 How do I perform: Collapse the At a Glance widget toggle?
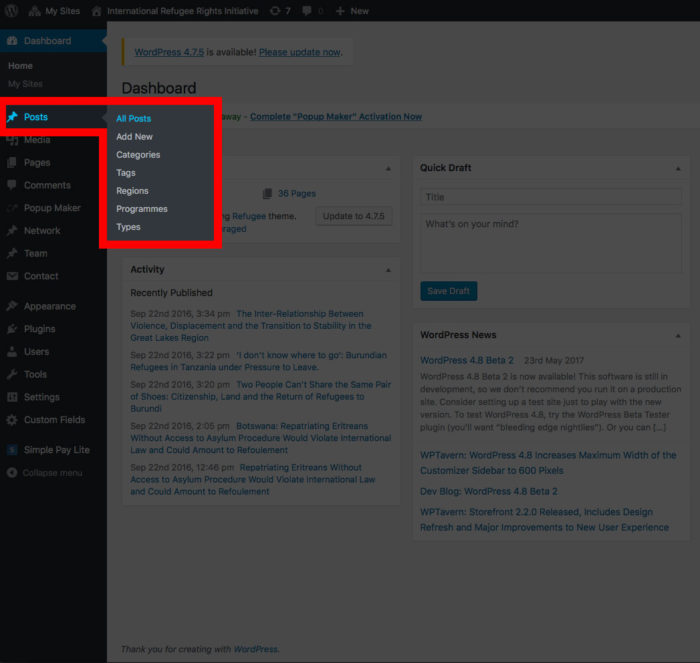tap(388, 168)
